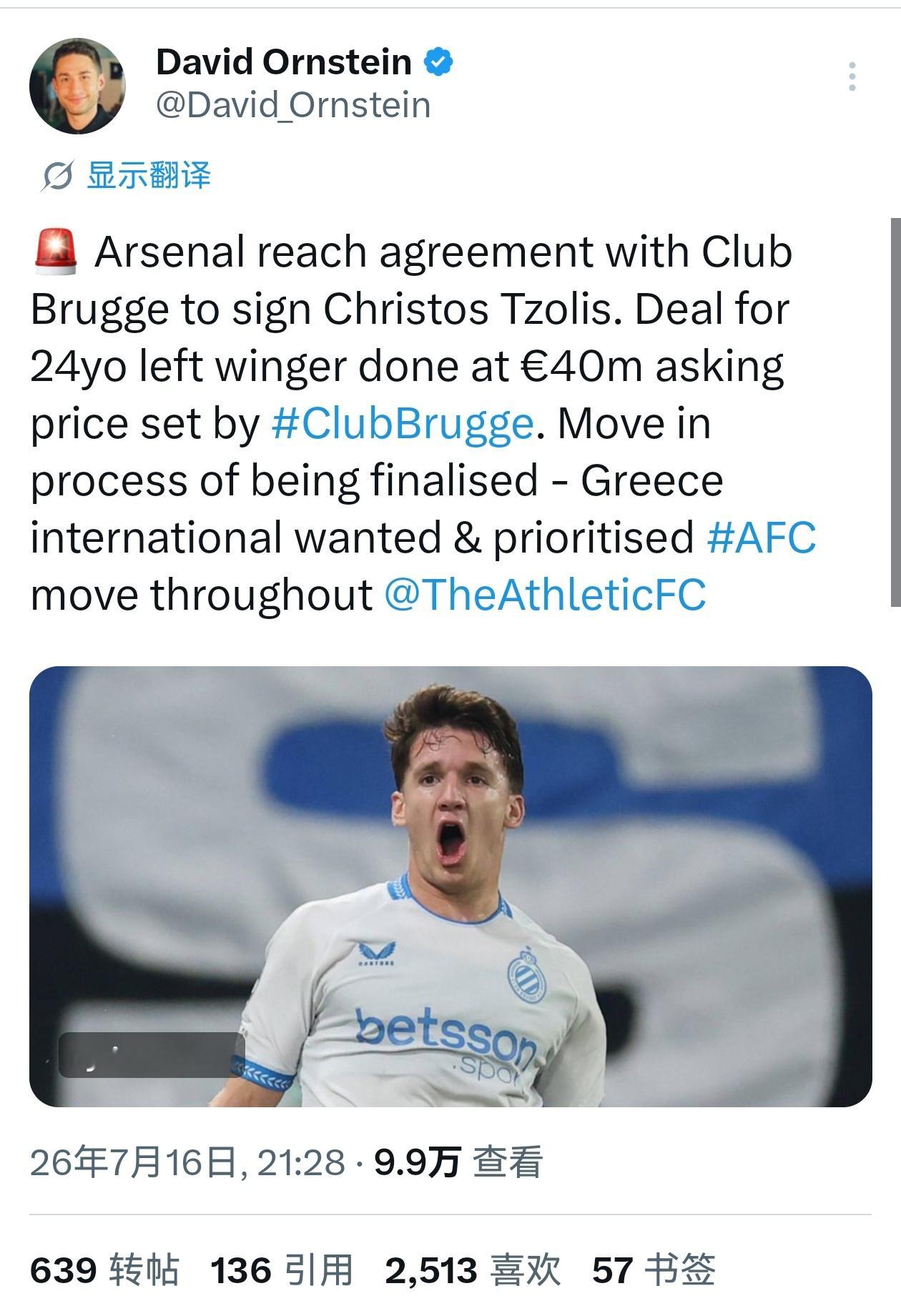Open the @TheAthleticFC mention
This screenshot has width=901, height=1316.
545,595
